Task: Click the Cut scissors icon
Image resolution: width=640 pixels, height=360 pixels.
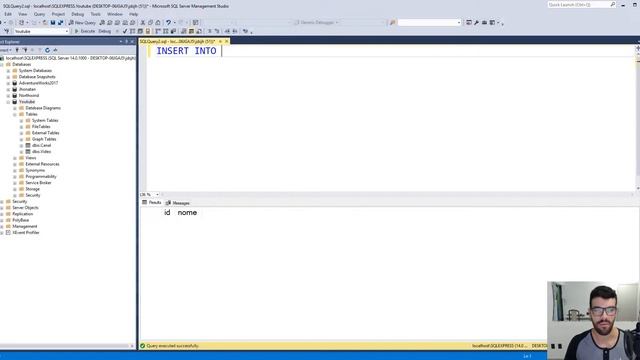Action: tap(143, 22)
